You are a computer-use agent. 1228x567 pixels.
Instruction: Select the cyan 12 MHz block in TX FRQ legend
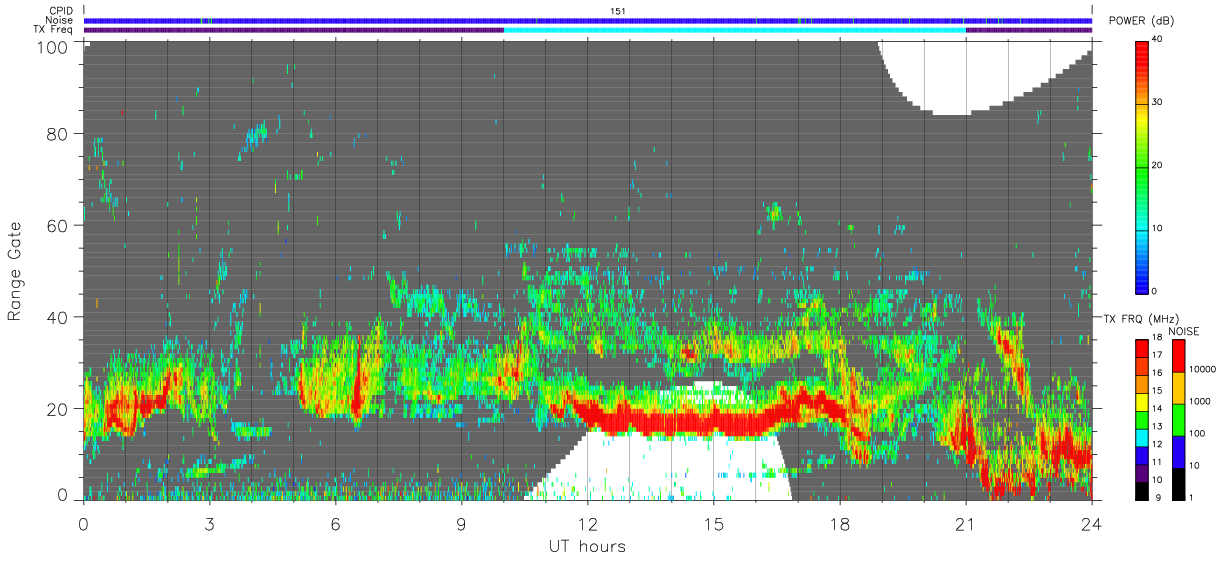pyautogui.click(x=1143, y=437)
